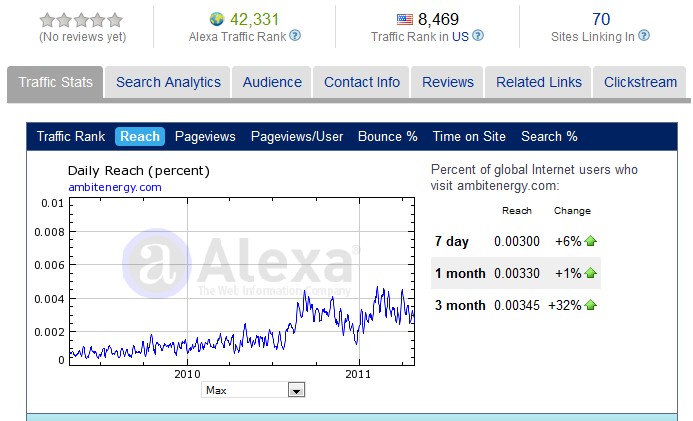Open the Reviews tab
Viewport: 693px width, 421px height.
[x=447, y=82]
